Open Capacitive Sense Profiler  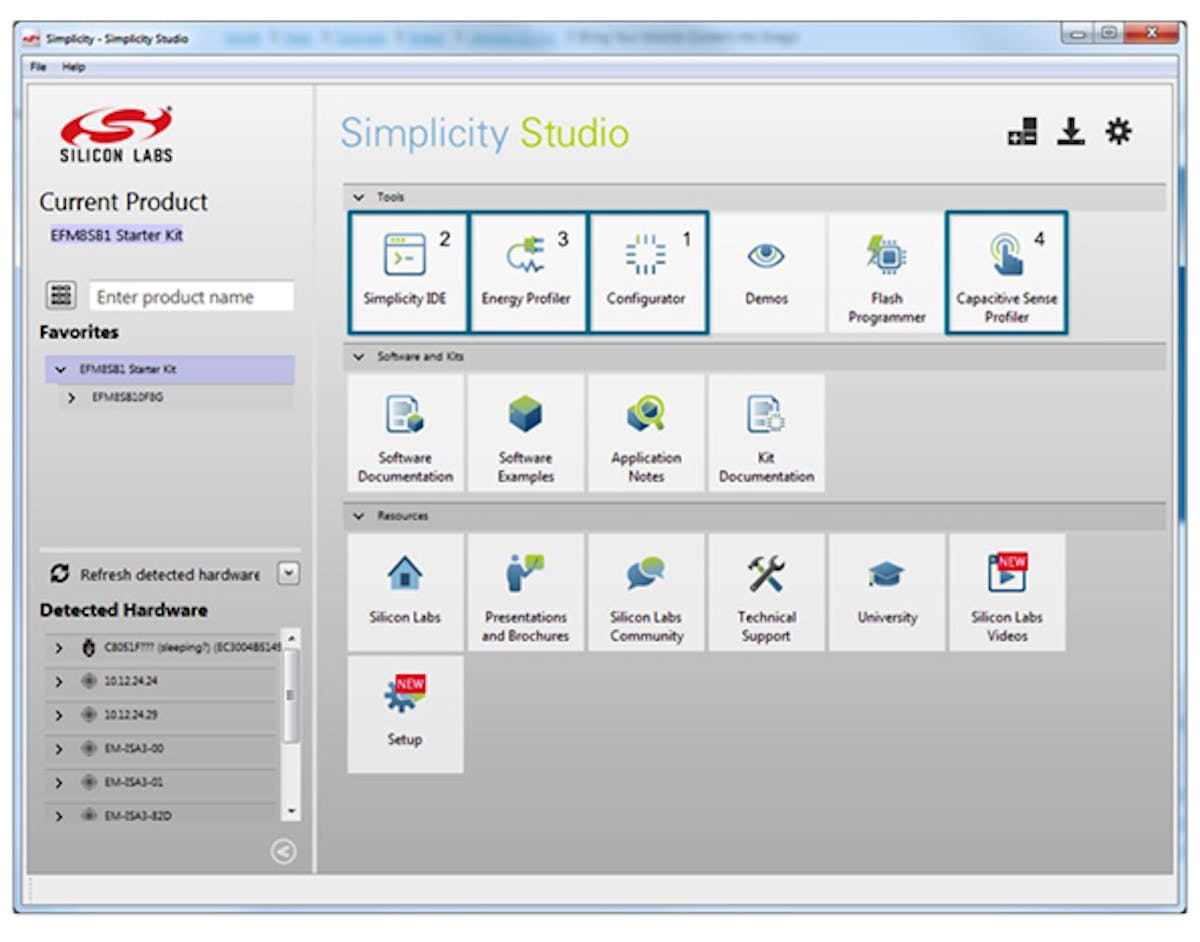tap(1006, 272)
